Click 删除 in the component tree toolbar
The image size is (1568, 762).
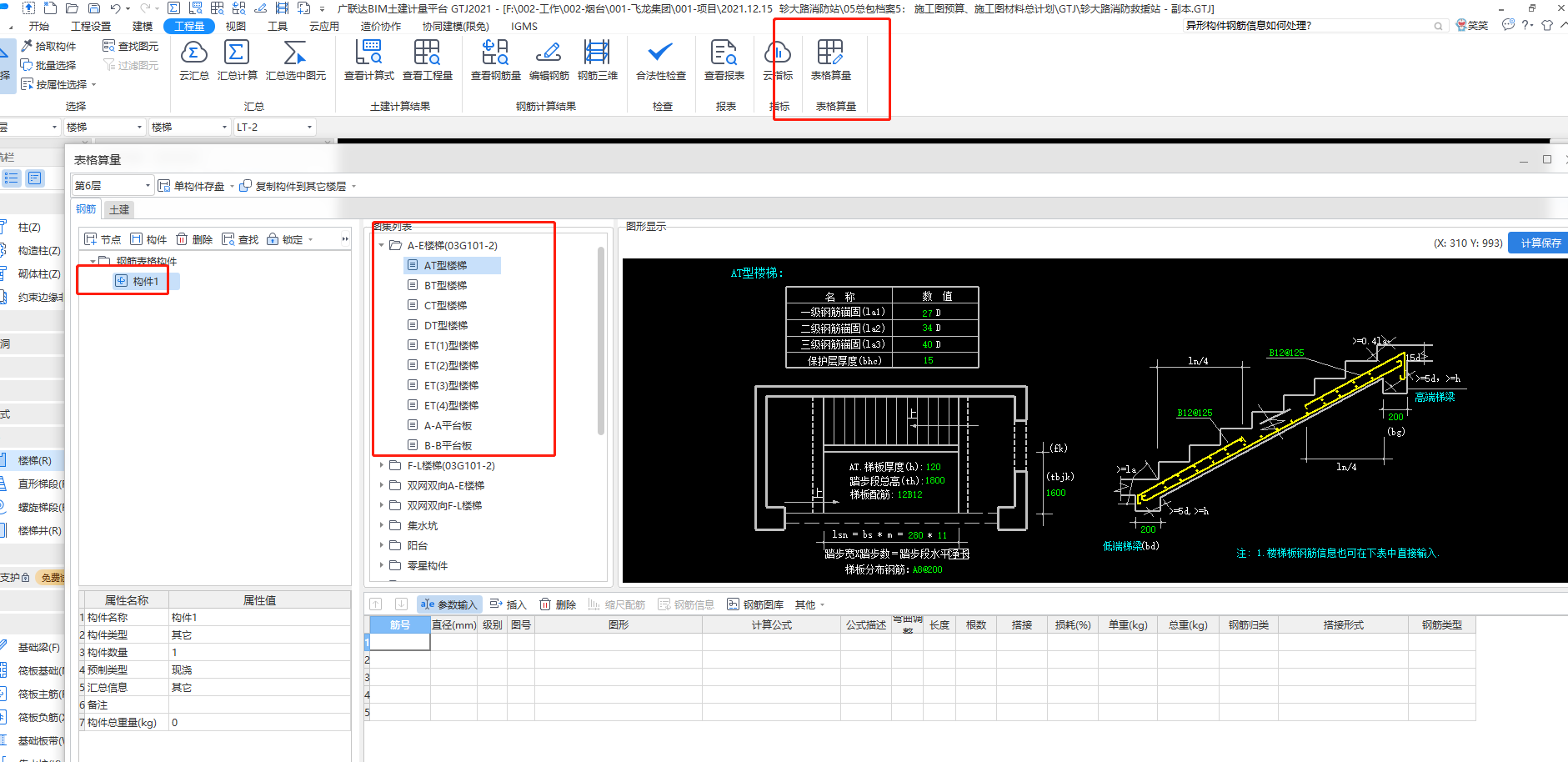pos(194,239)
